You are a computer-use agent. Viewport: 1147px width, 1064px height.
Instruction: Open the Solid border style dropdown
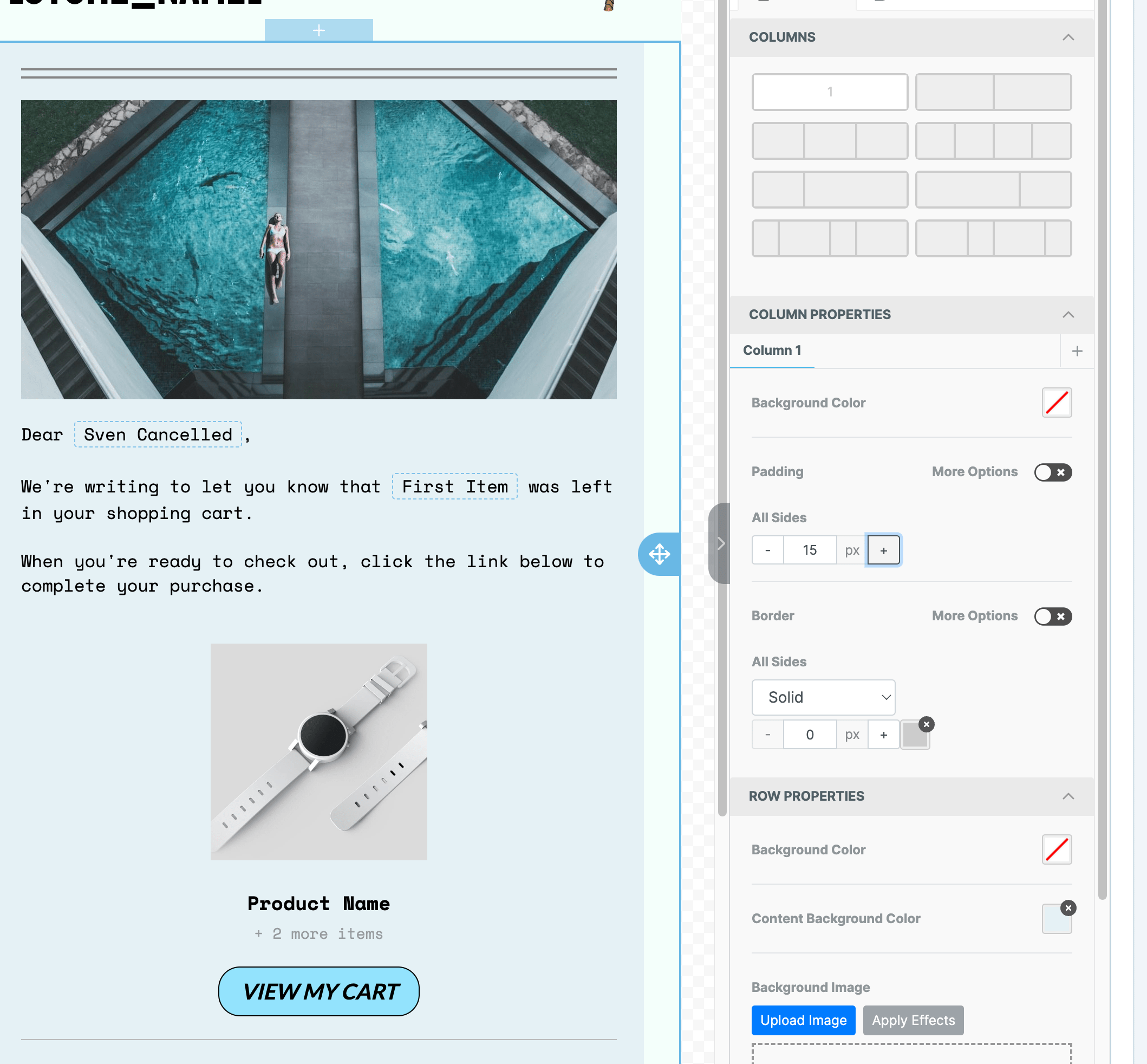pyautogui.click(x=823, y=697)
